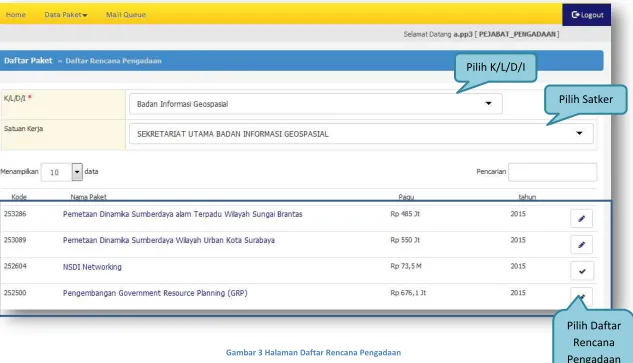
Task: Sort table by Kode column
Action: (x=19, y=197)
